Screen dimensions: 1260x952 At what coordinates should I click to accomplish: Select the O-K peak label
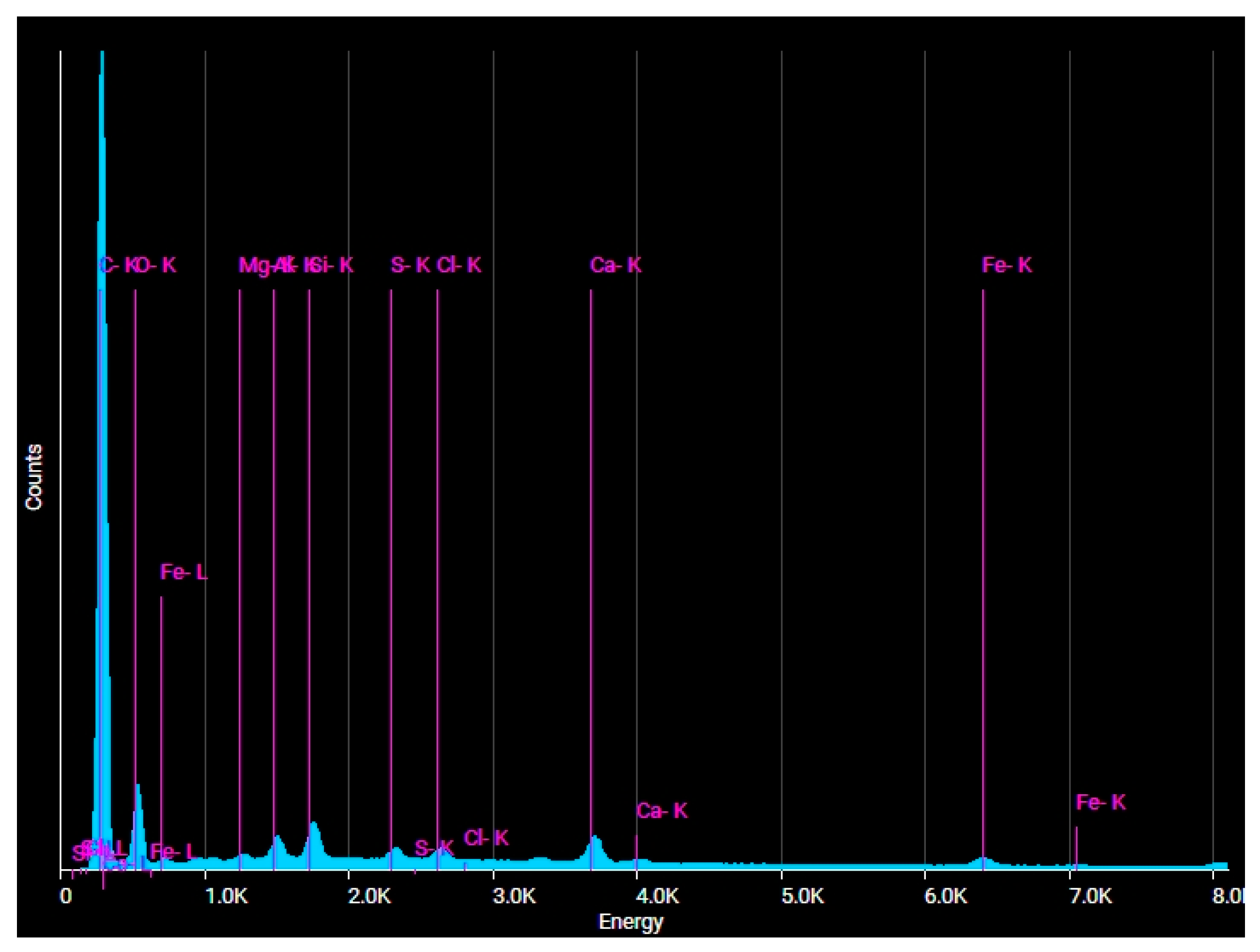(156, 265)
